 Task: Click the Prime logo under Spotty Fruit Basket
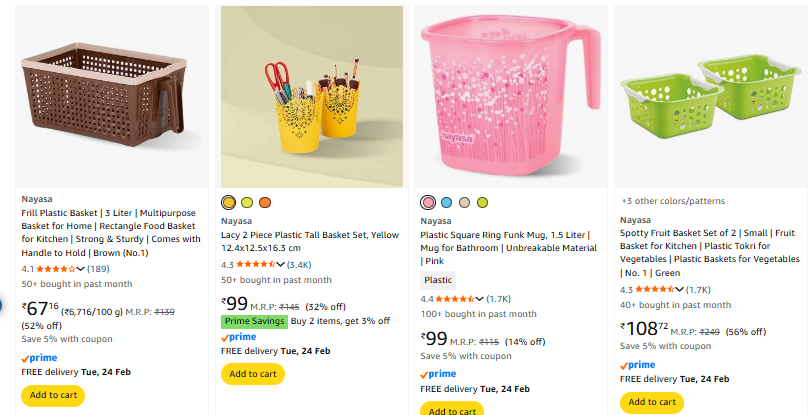tap(637, 365)
